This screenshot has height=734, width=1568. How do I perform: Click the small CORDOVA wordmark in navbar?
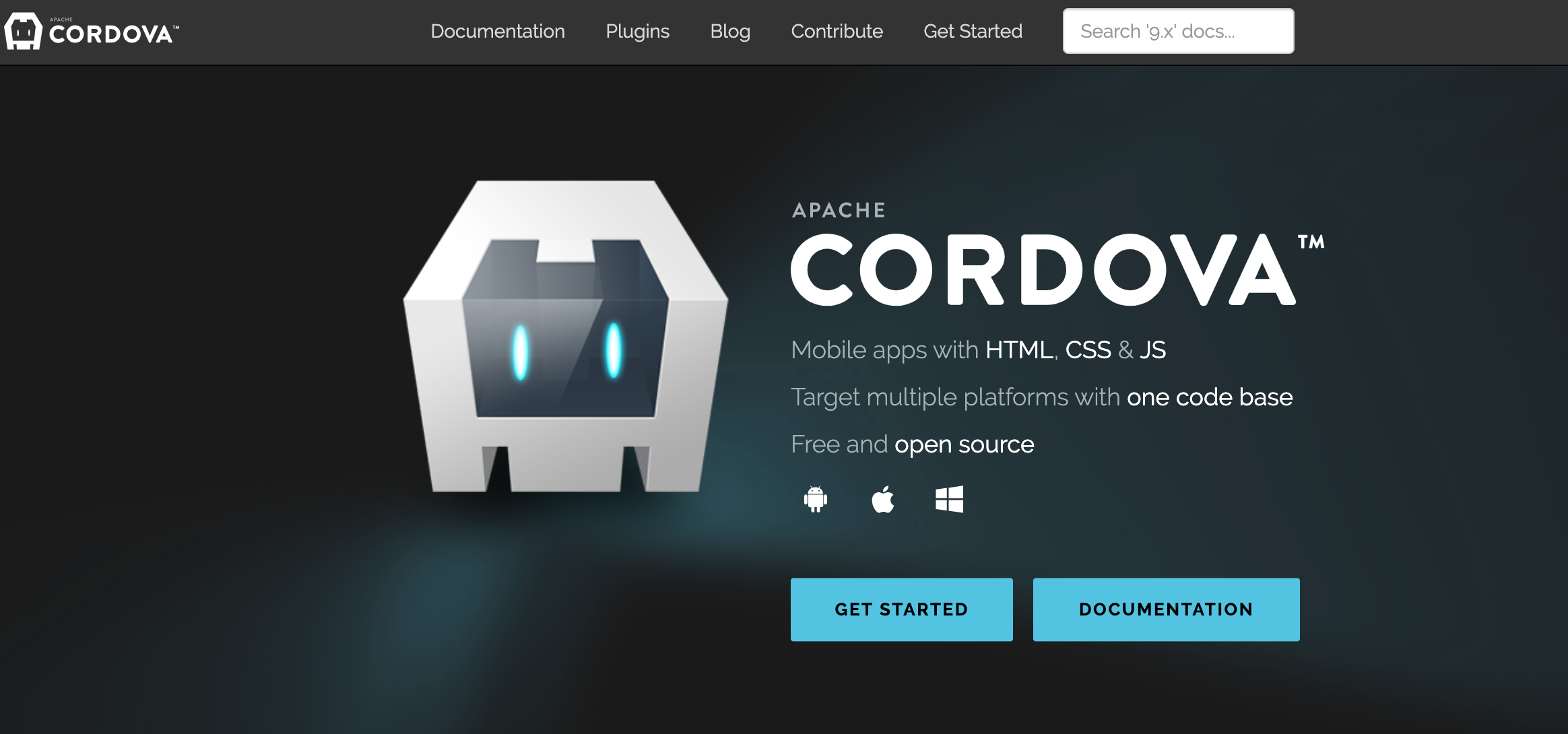coord(111,34)
